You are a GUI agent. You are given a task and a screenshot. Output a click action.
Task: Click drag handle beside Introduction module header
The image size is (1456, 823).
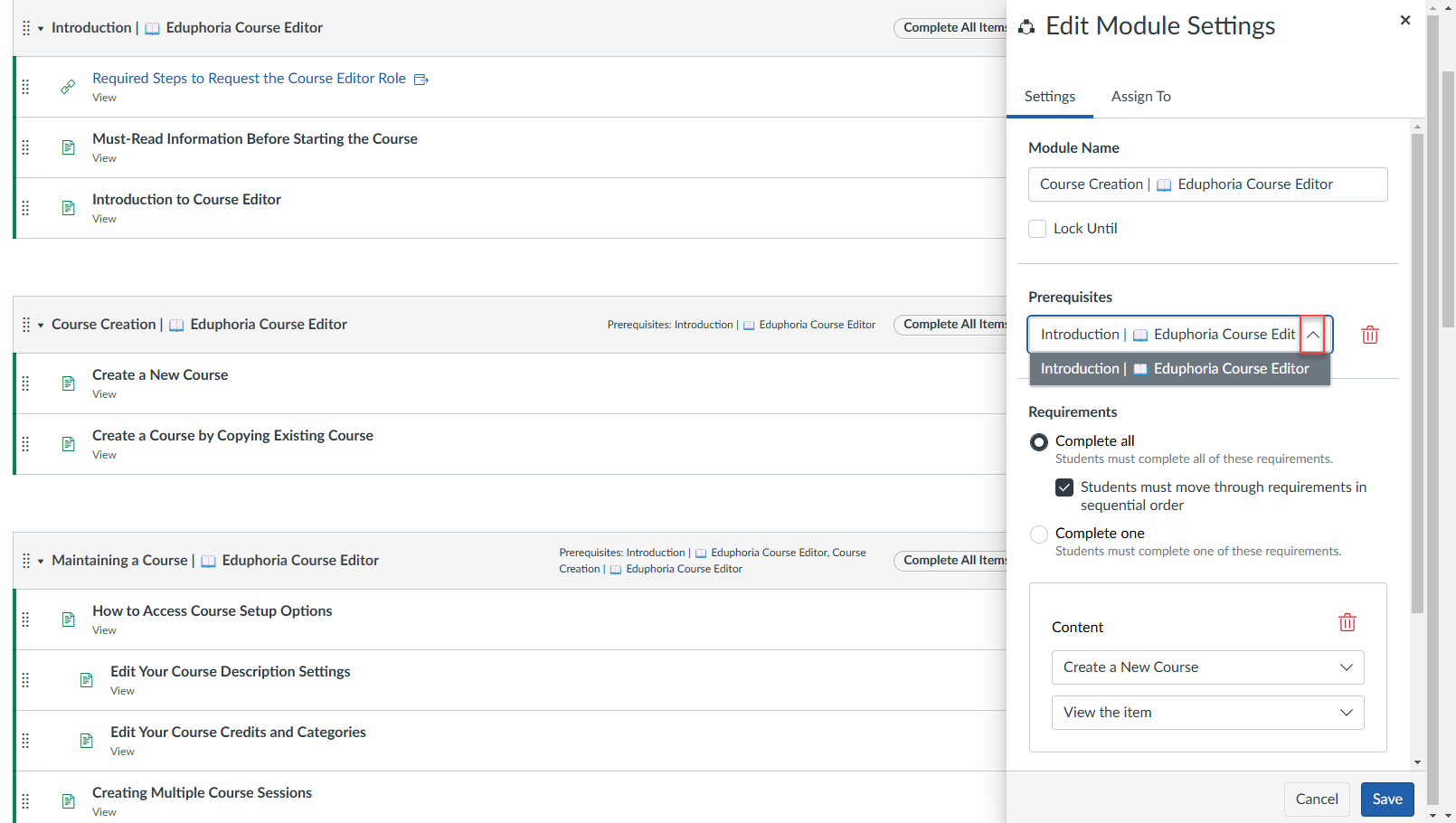point(26,28)
